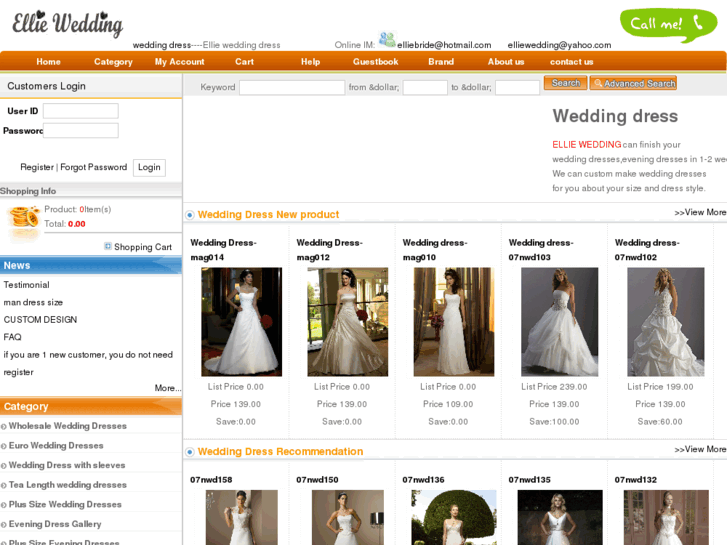Click the Ellie Wedding logo
This screenshot has width=727, height=545.
(67, 23)
